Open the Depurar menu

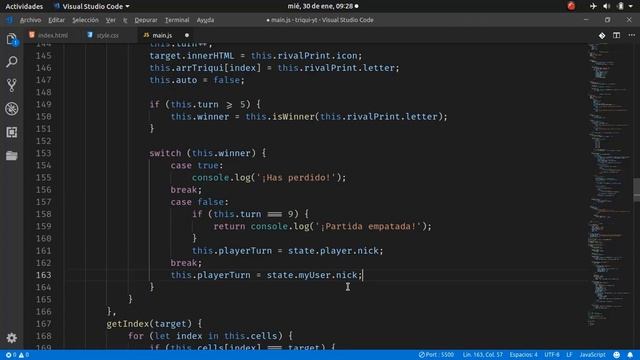click(146, 20)
